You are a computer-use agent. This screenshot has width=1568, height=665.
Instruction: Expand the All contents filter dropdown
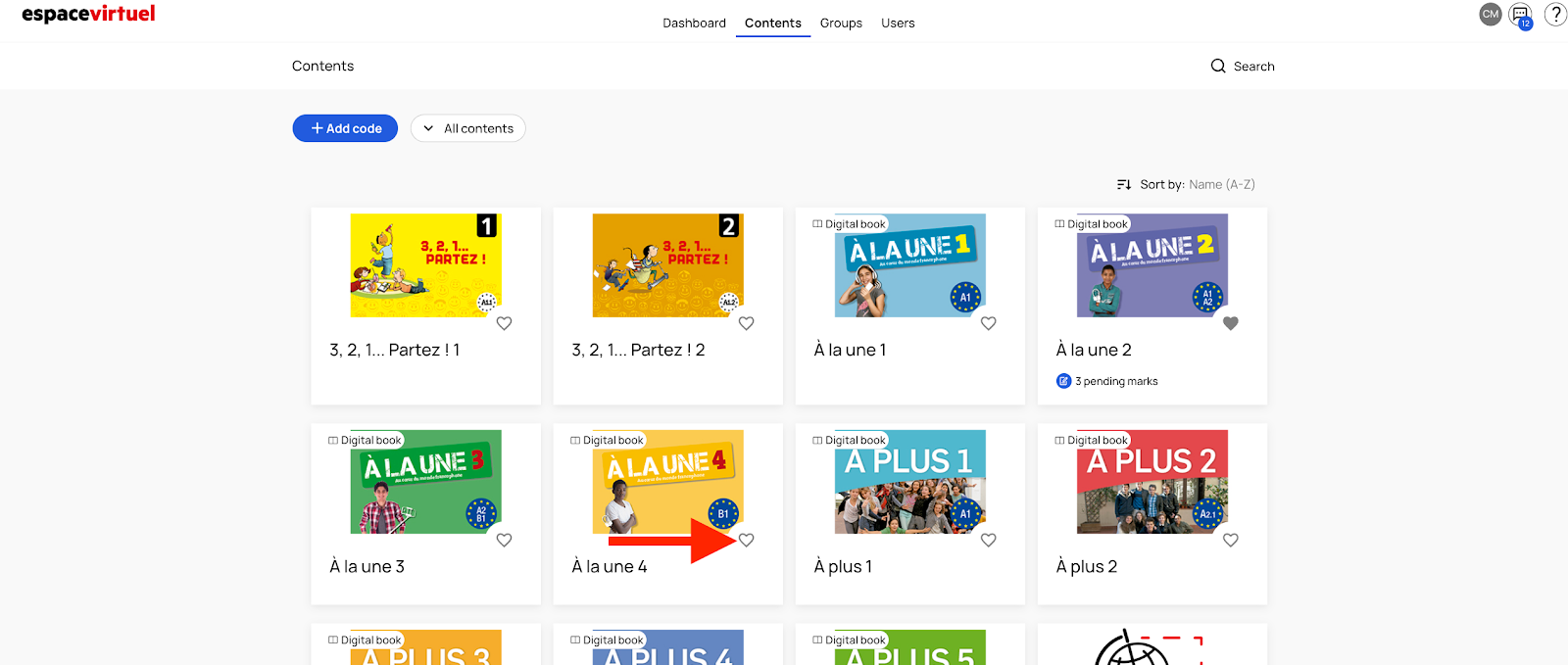tap(468, 128)
